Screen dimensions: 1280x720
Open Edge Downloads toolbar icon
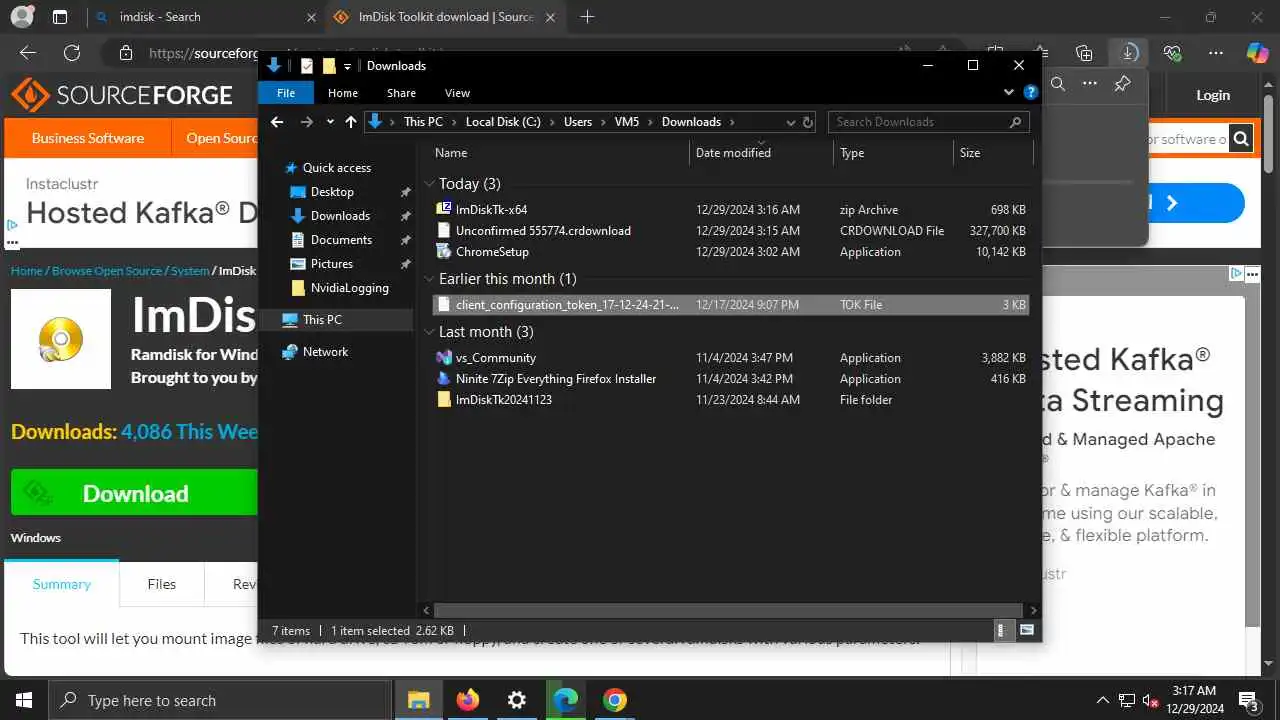pyautogui.click(x=1128, y=53)
